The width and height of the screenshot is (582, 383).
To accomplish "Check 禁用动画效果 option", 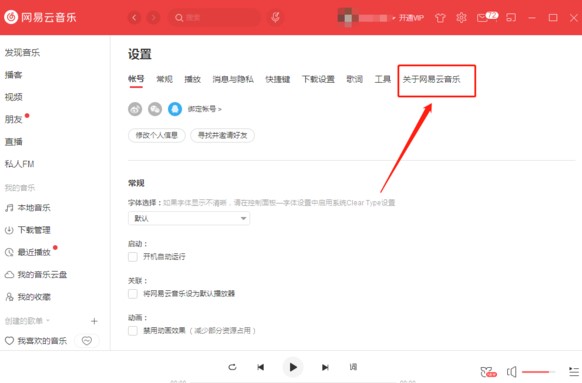I will [x=133, y=331].
